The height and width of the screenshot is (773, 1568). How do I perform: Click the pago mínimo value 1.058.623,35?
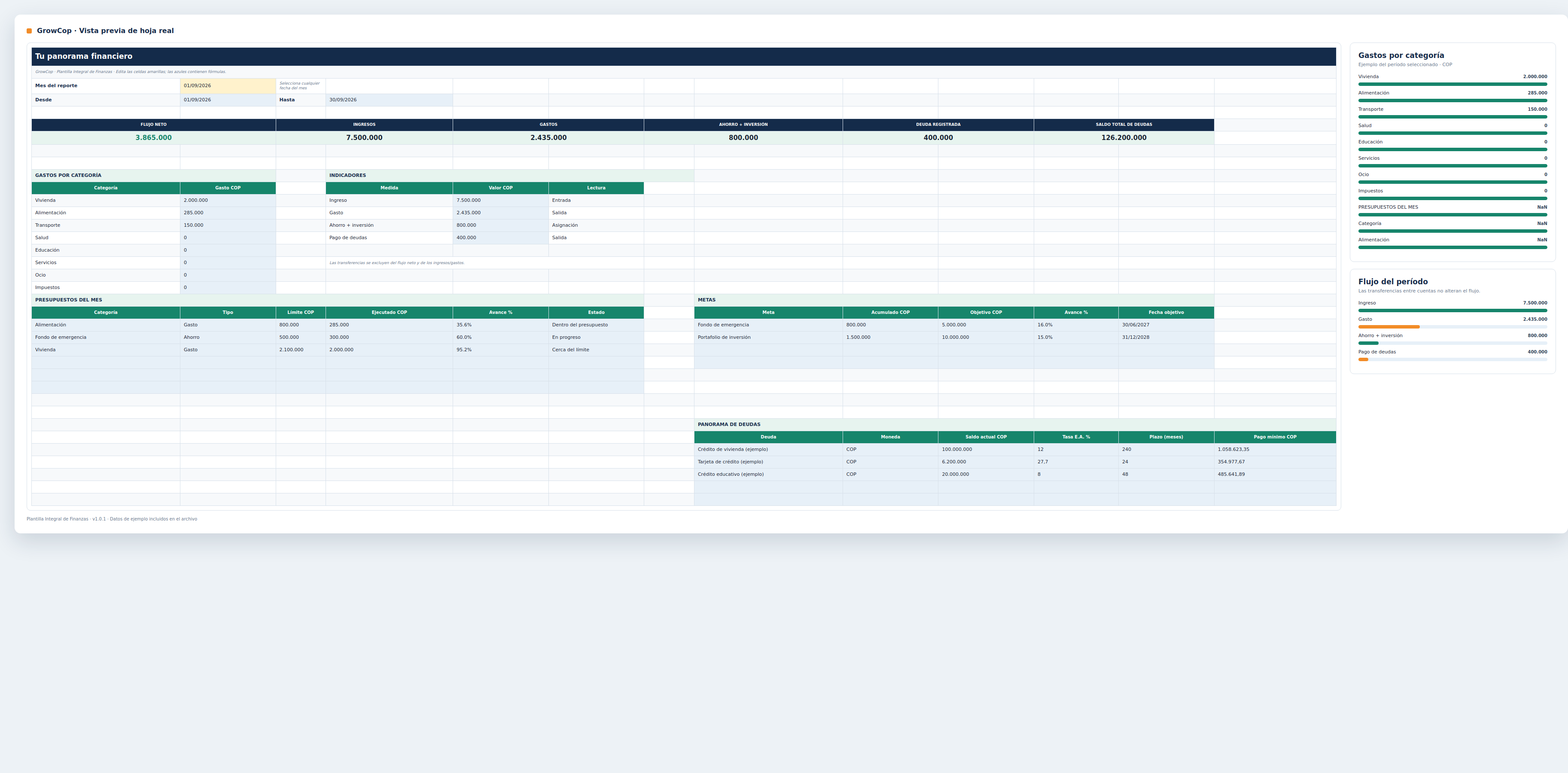coord(1275,450)
